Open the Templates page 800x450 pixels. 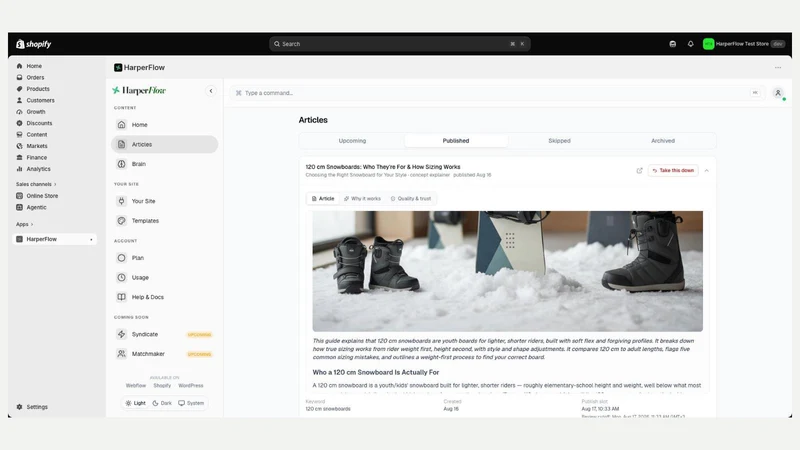pos(164,220)
